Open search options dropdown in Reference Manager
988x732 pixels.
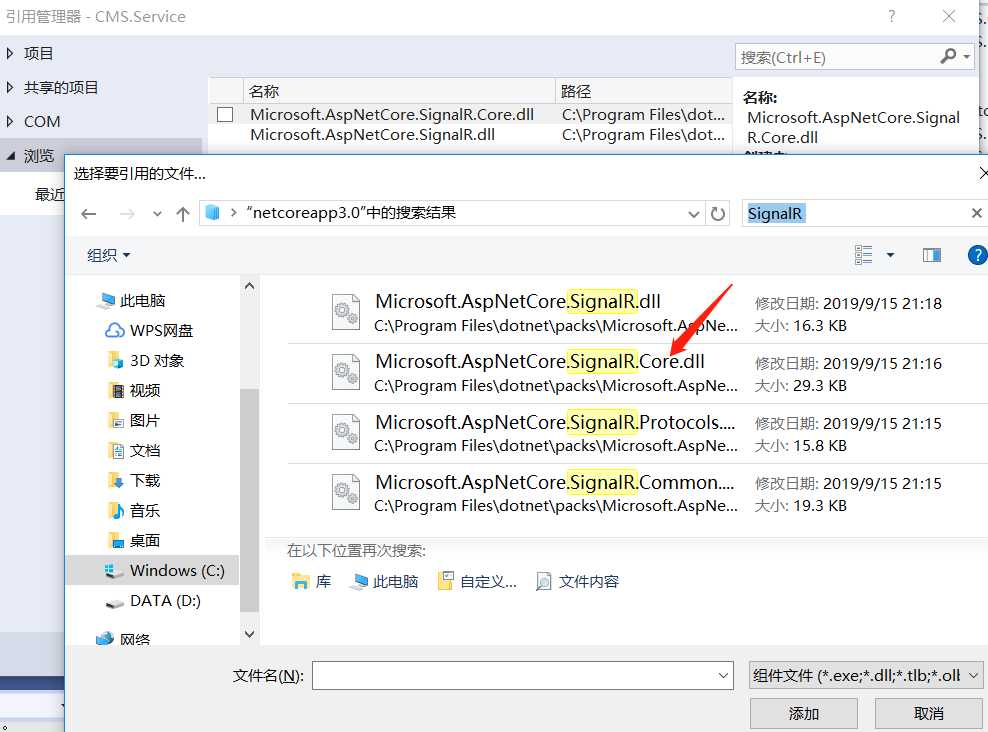pos(967,57)
